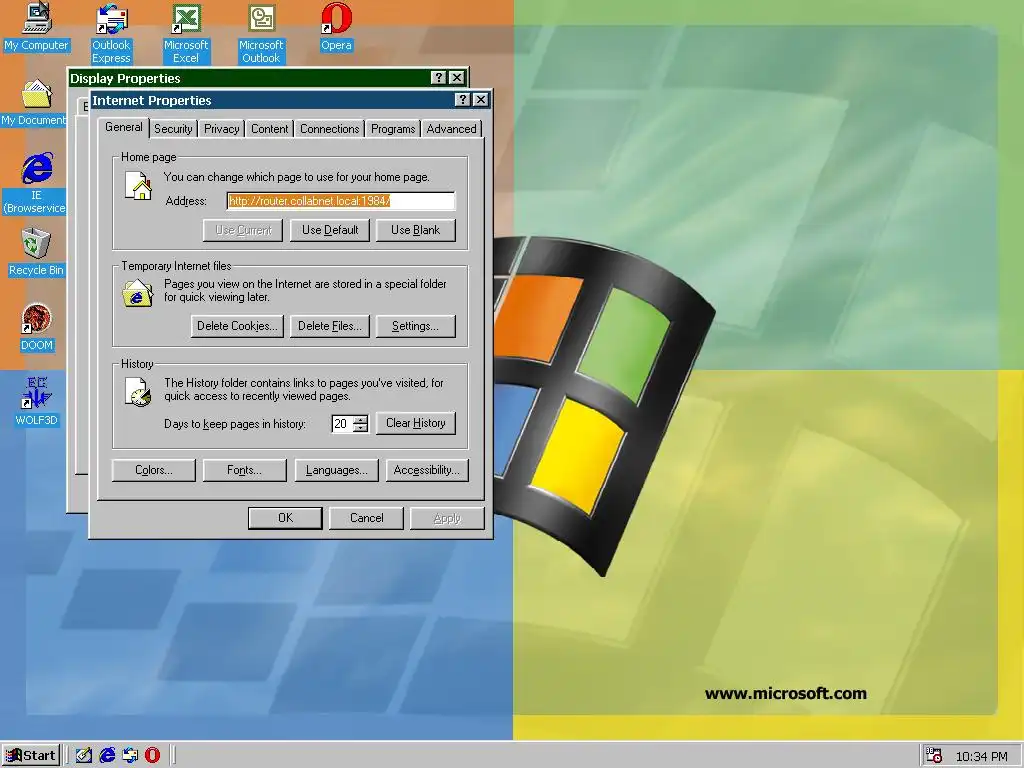Image resolution: width=1024 pixels, height=768 pixels.
Task: Click the History clock page icon
Action: [x=138, y=392]
